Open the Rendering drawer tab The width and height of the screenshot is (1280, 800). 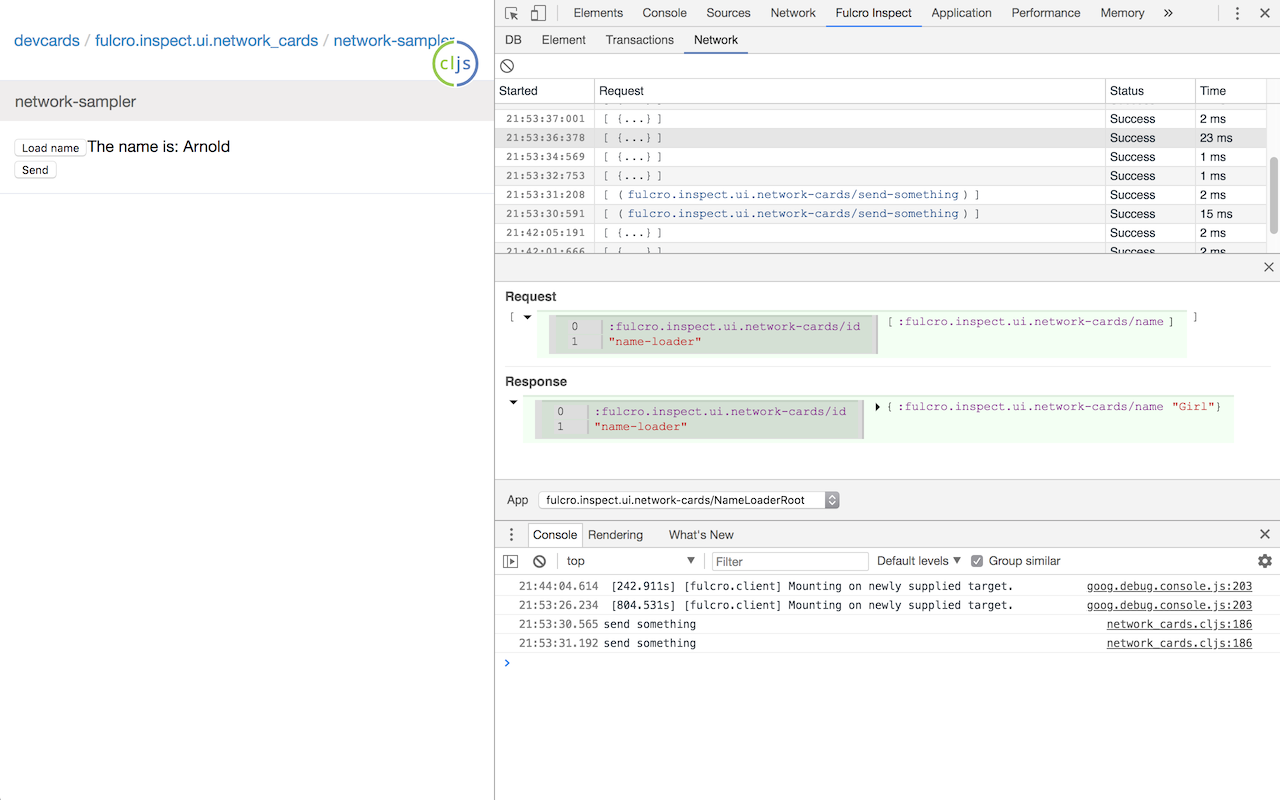pos(615,534)
